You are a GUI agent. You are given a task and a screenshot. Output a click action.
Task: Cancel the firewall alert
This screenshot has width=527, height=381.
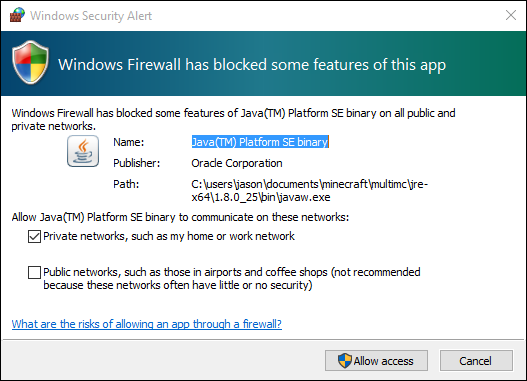[476, 361]
